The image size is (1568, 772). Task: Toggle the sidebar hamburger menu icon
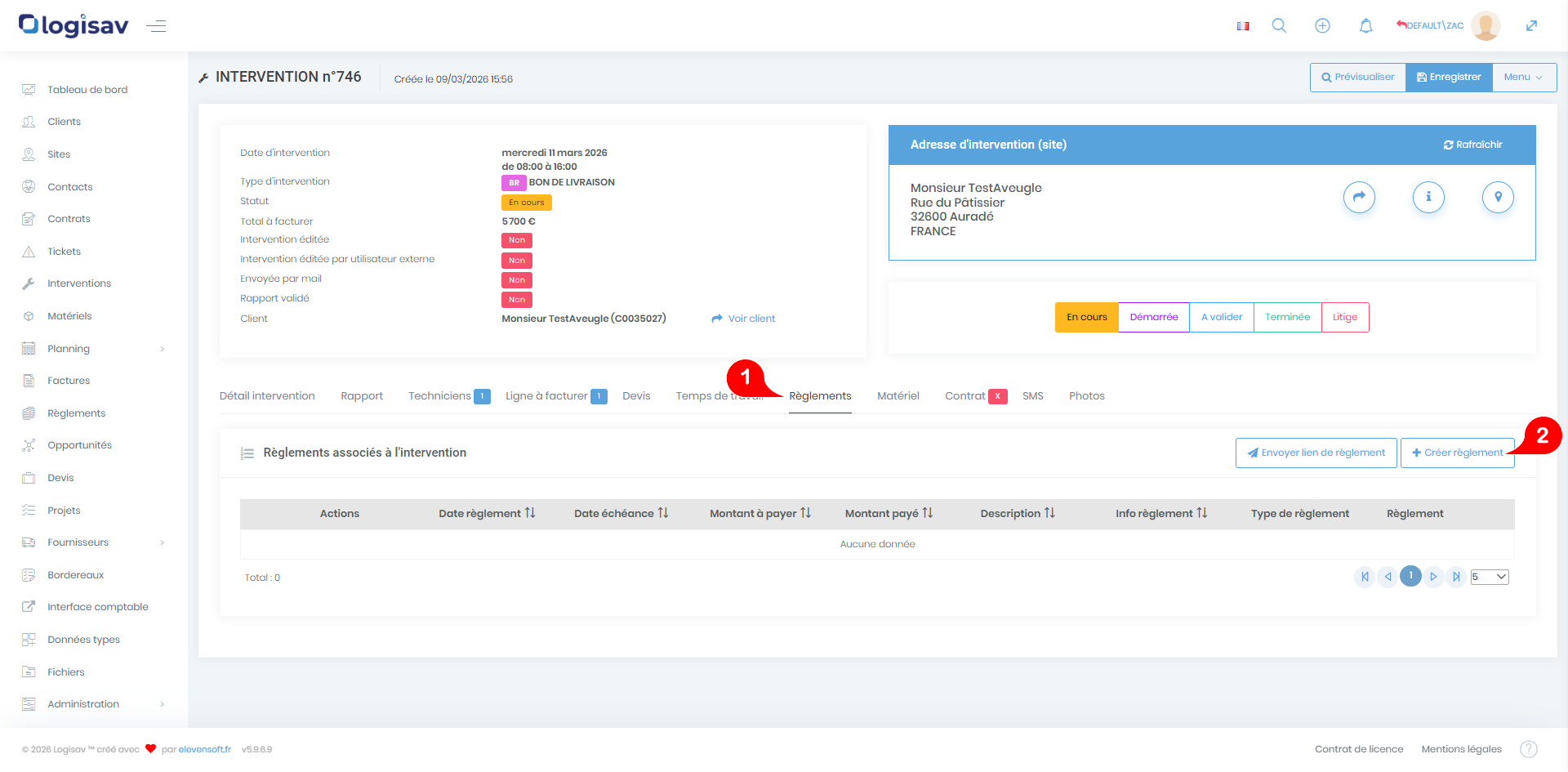(x=156, y=26)
